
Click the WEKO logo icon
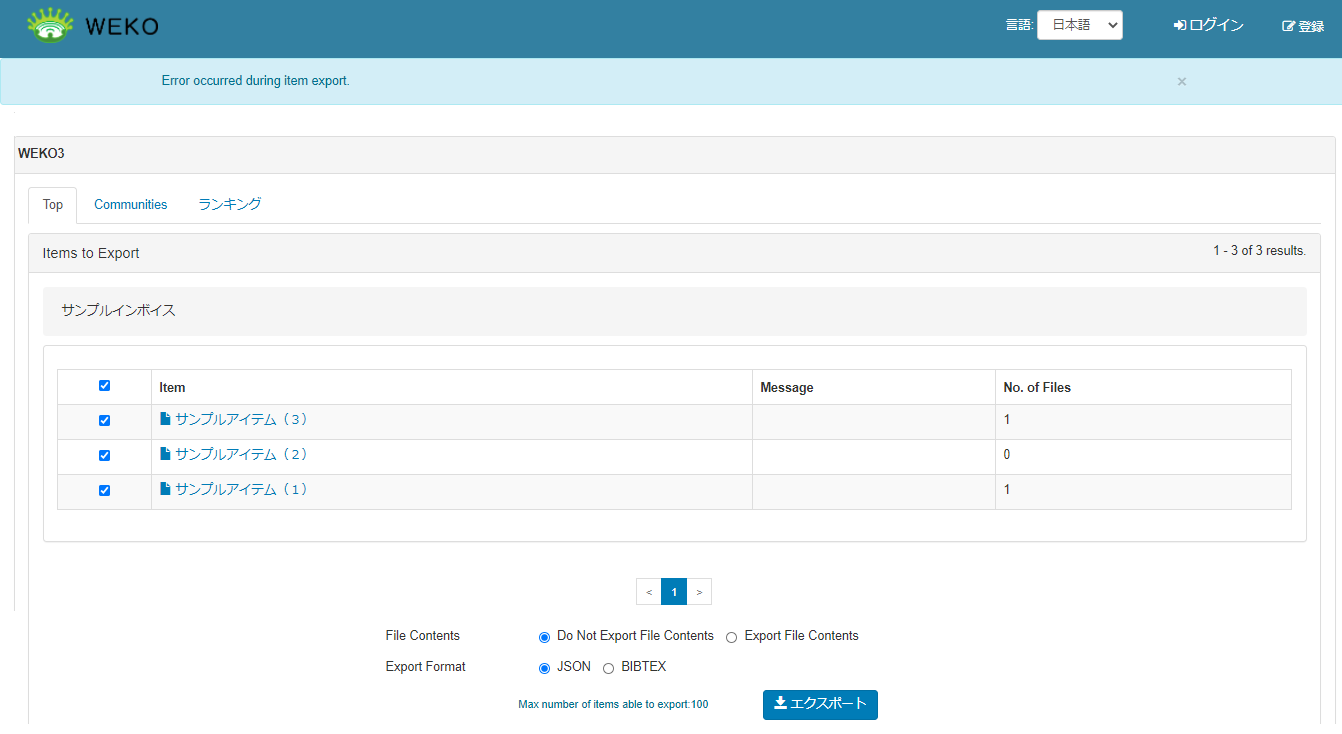50,26
